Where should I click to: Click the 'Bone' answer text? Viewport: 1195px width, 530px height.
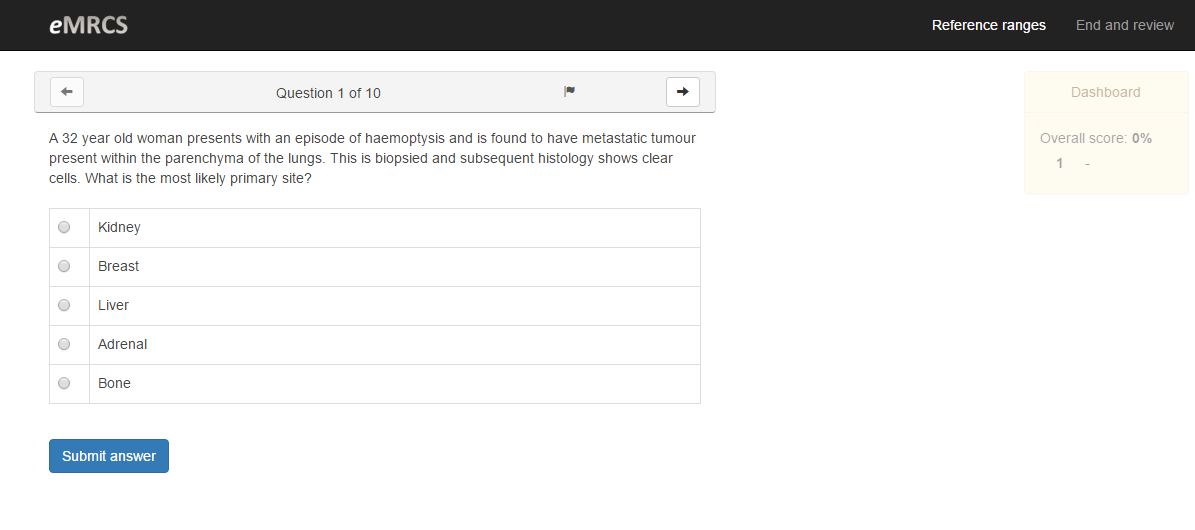pyautogui.click(x=114, y=384)
